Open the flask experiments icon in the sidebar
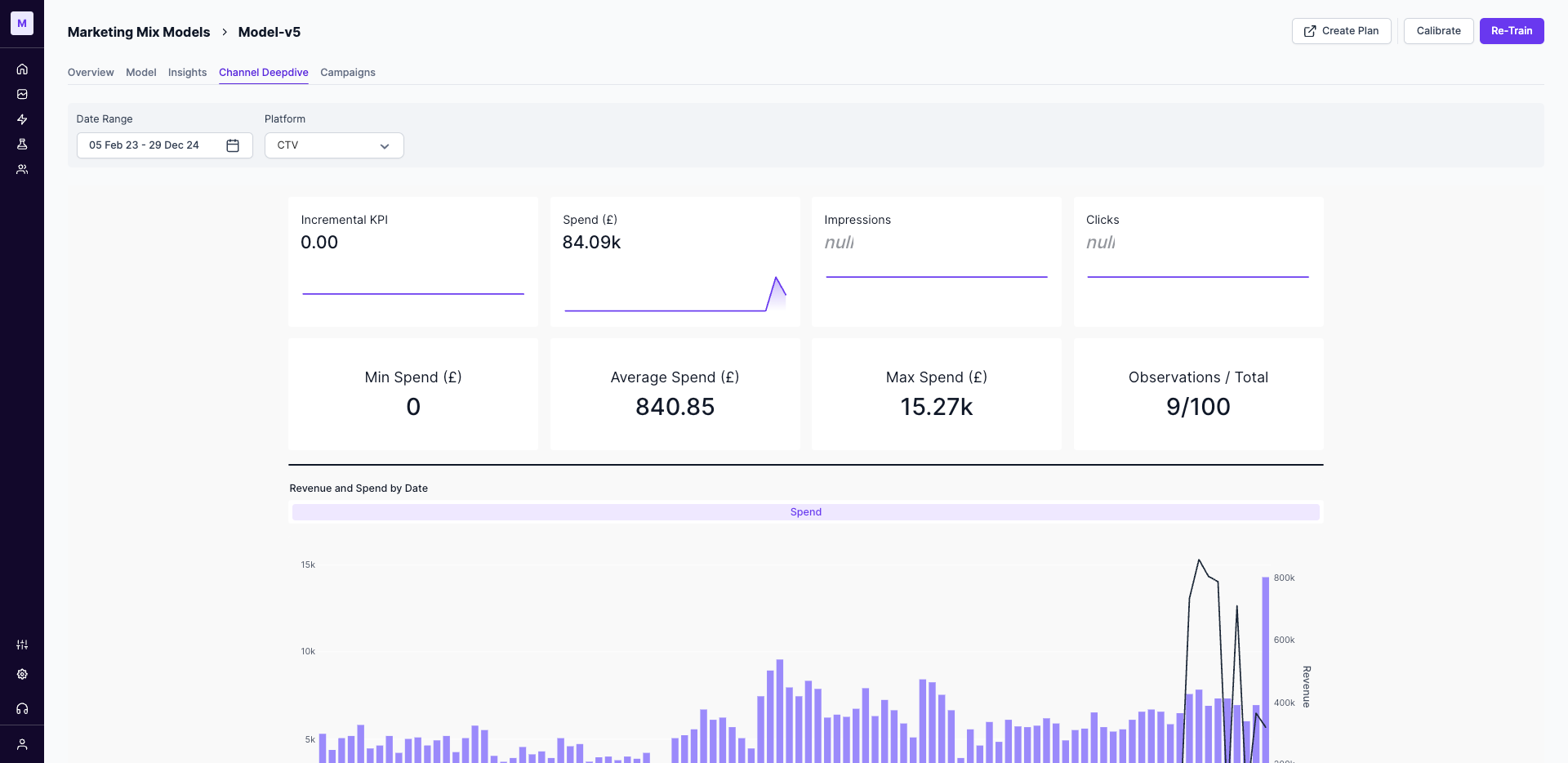 pos(22,144)
